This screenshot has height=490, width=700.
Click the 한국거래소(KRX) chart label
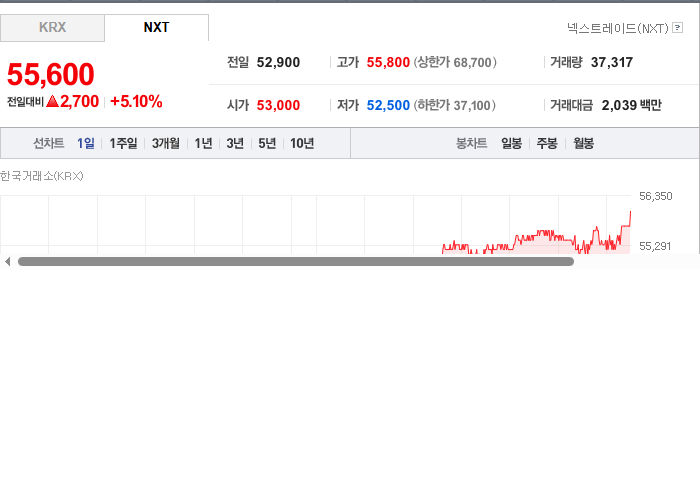(42, 176)
